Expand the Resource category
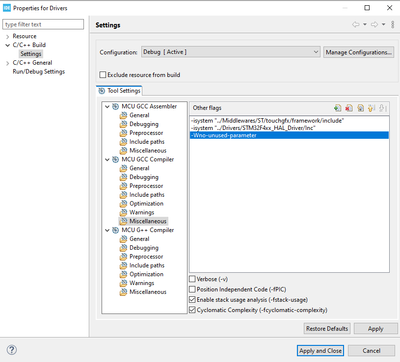Image resolution: width=400 pixels, height=362 pixels. 7,36
